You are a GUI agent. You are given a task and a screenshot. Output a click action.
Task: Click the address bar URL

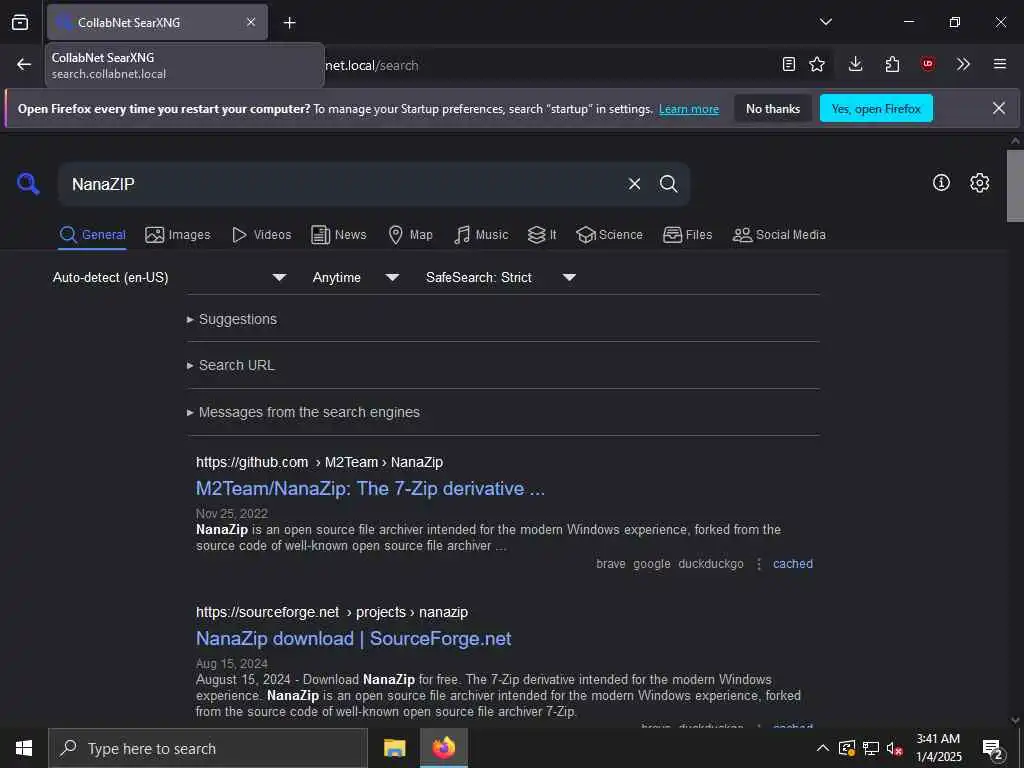click(372, 65)
